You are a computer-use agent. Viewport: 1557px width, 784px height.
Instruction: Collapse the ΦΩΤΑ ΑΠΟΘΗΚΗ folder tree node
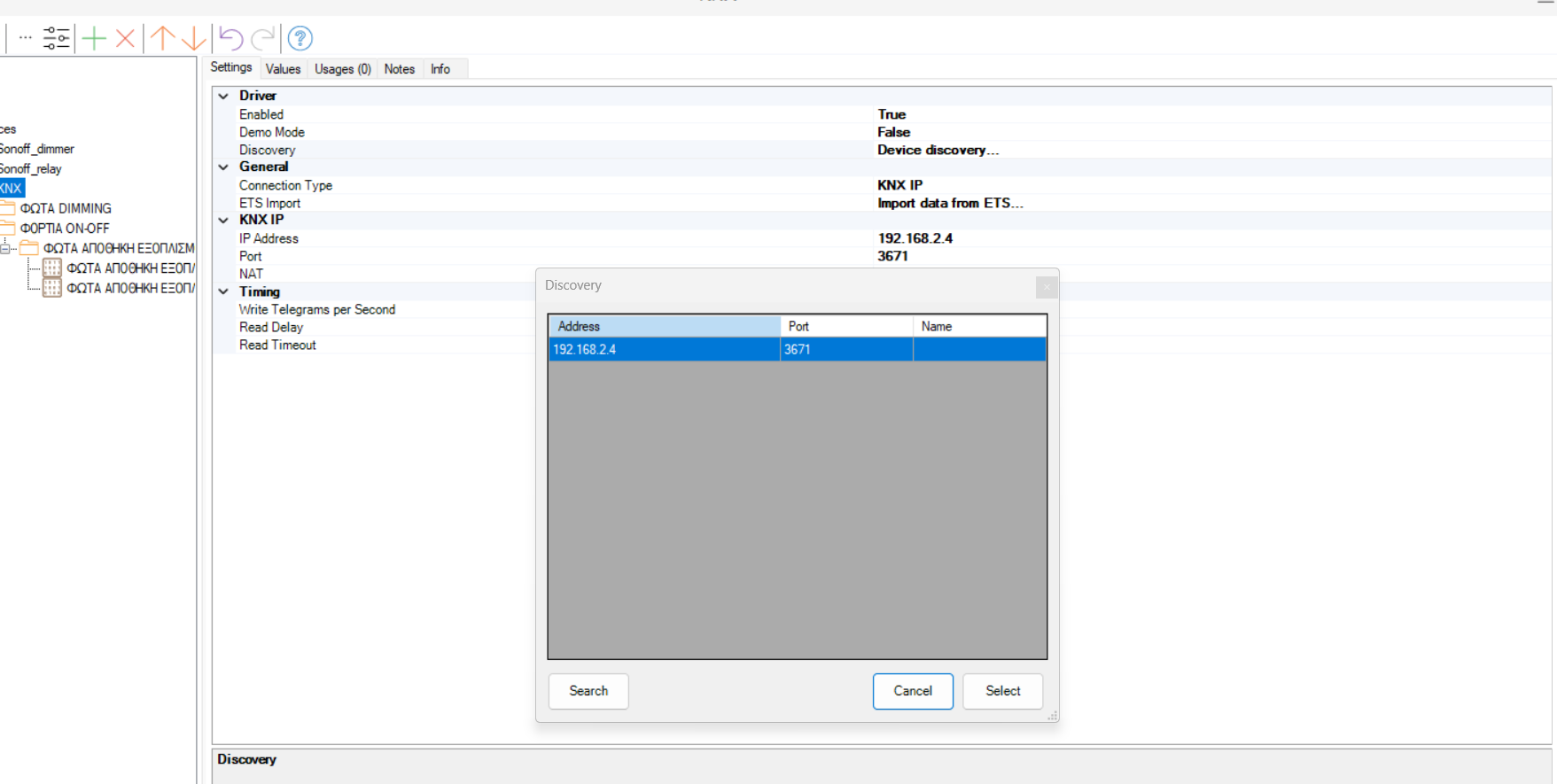coord(5,249)
